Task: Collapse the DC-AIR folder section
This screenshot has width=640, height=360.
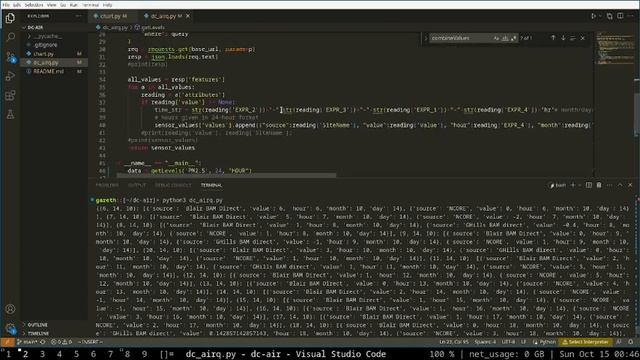Action: 54,27
